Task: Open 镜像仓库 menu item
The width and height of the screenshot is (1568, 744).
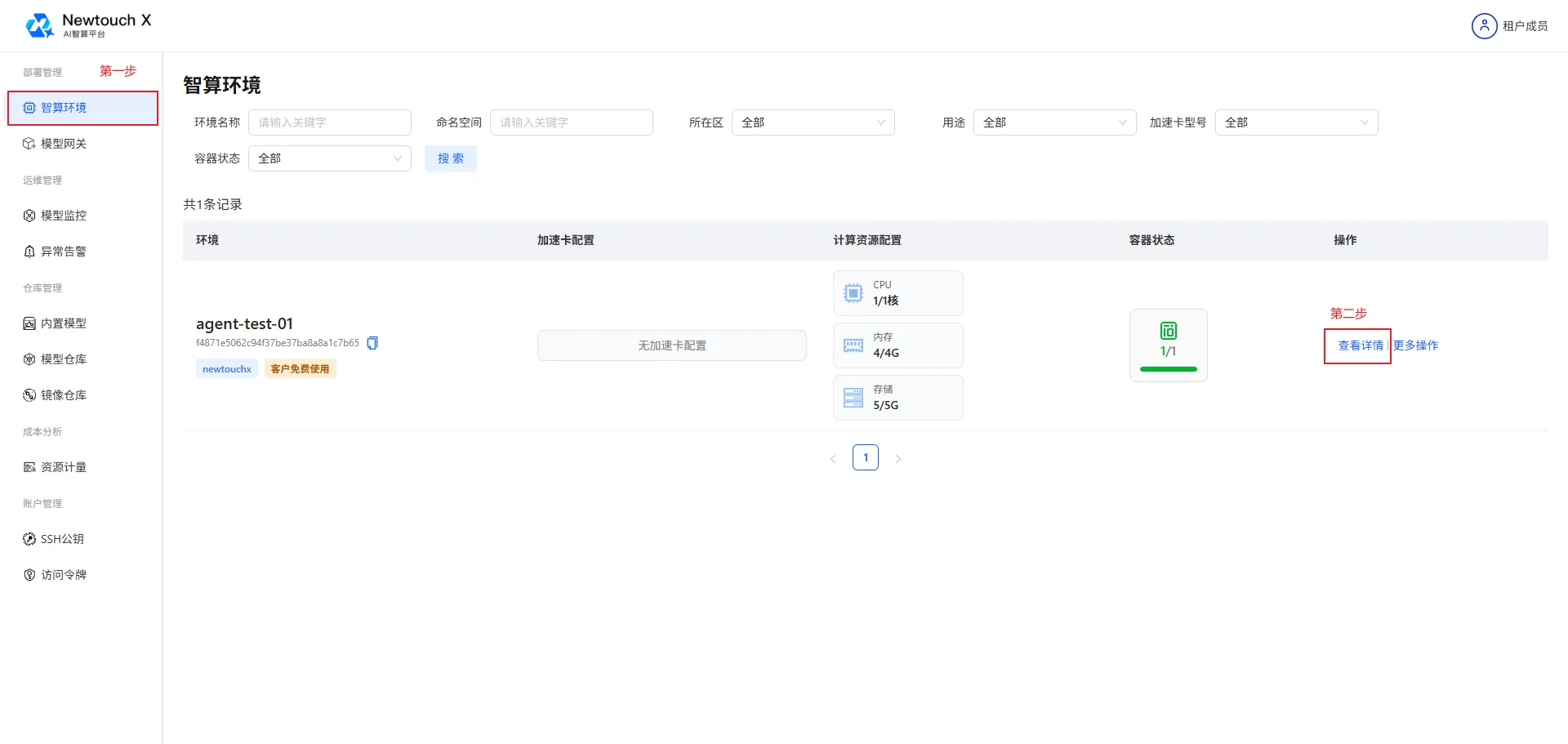Action: click(x=82, y=395)
